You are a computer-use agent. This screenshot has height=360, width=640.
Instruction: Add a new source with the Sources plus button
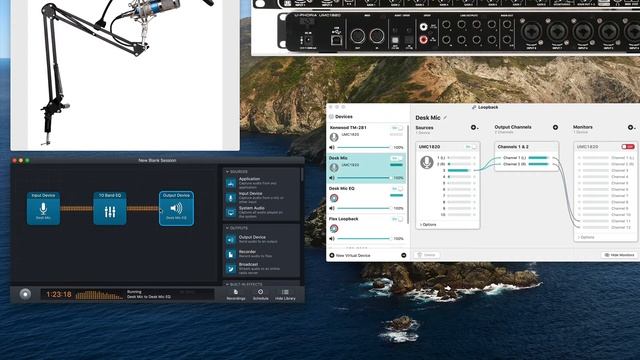474,127
